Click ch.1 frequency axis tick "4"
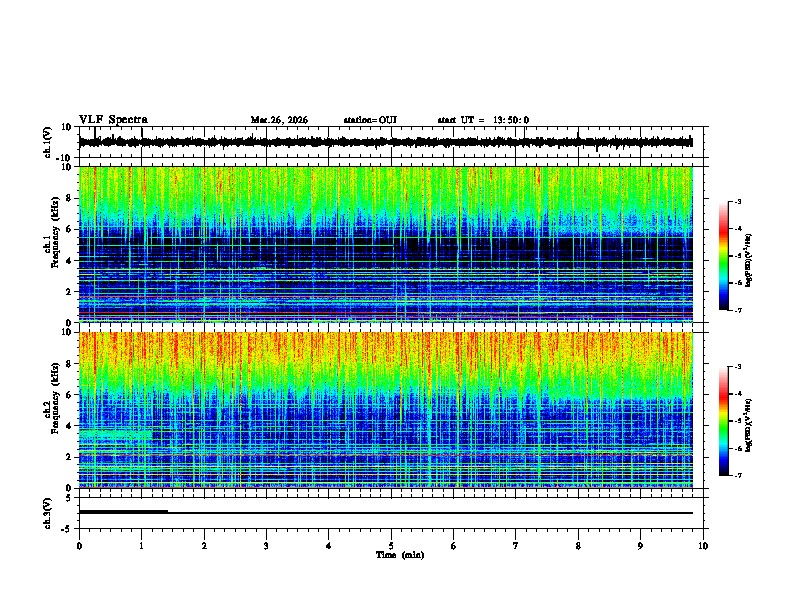792x612 pixels. 70,261
